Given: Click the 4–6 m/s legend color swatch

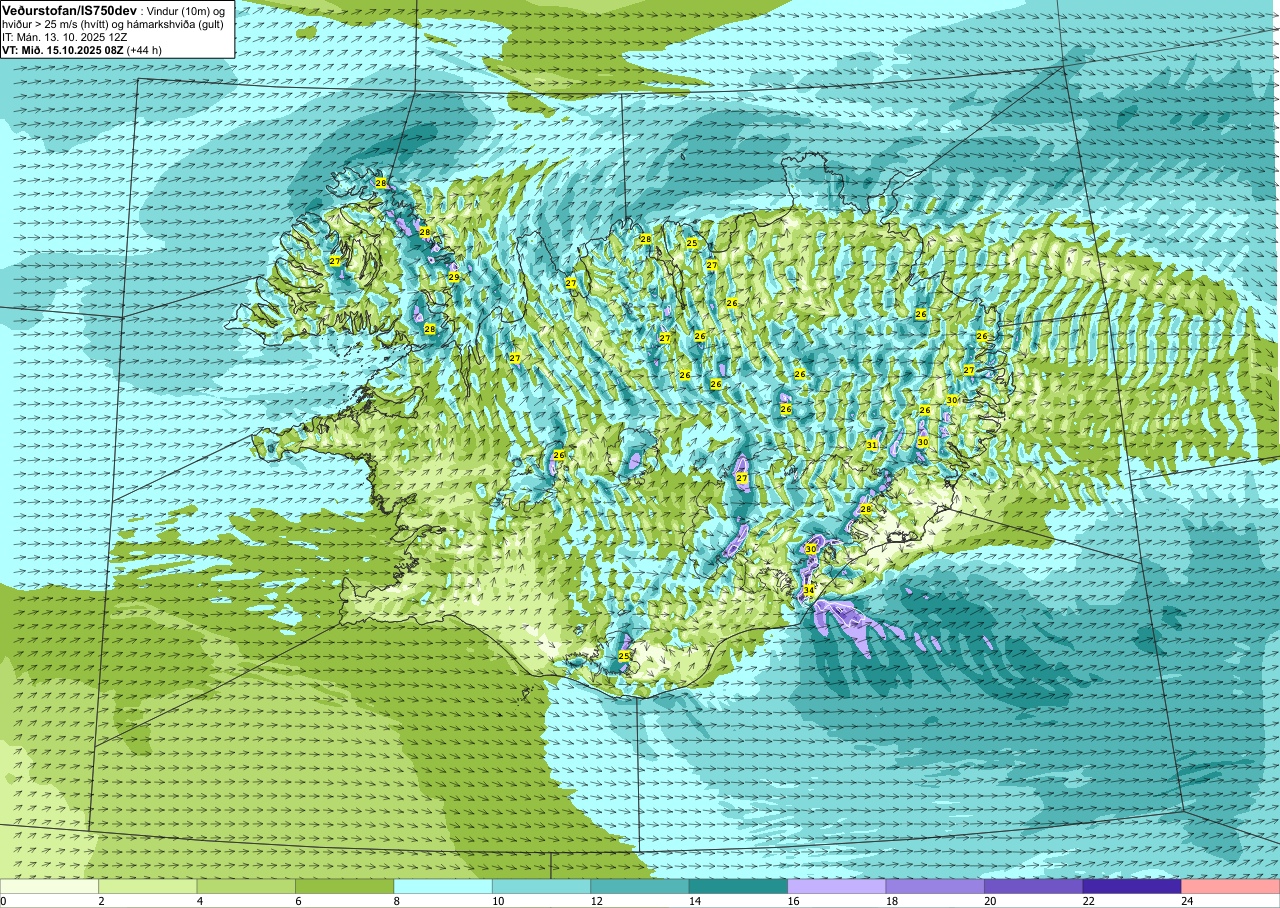Looking at the screenshot, I should pyautogui.click(x=246, y=886).
